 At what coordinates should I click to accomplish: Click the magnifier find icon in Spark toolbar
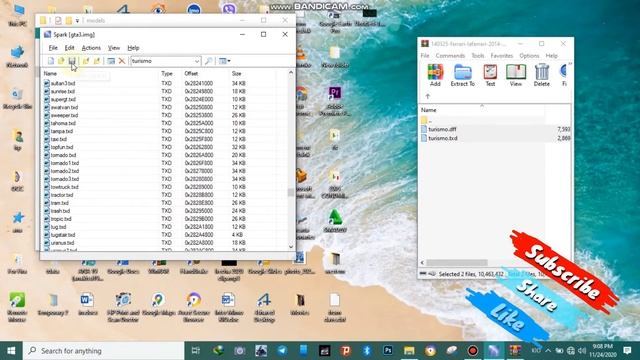209,61
